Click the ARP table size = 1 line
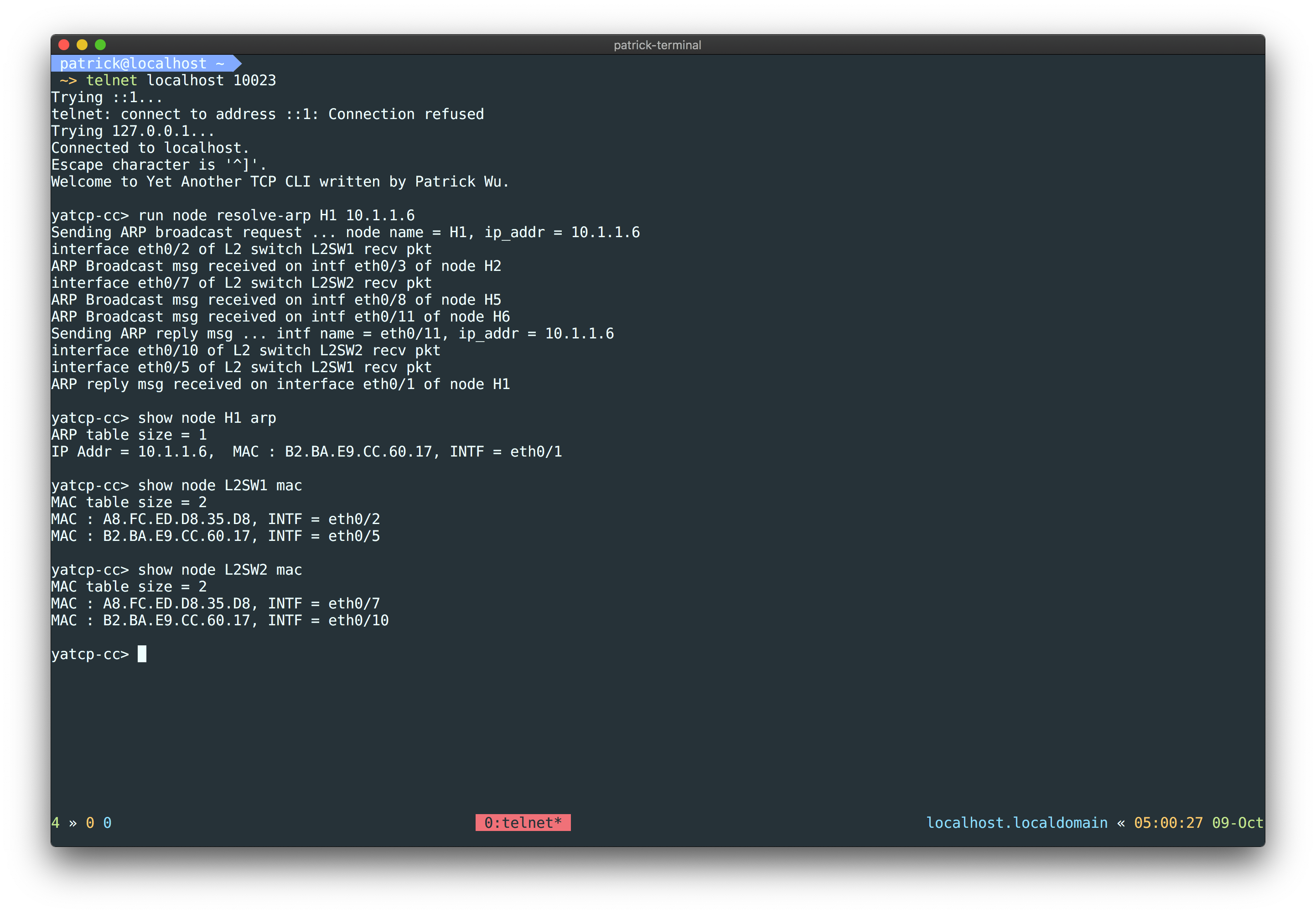Viewport: 1316px width, 914px height. coord(129,435)
